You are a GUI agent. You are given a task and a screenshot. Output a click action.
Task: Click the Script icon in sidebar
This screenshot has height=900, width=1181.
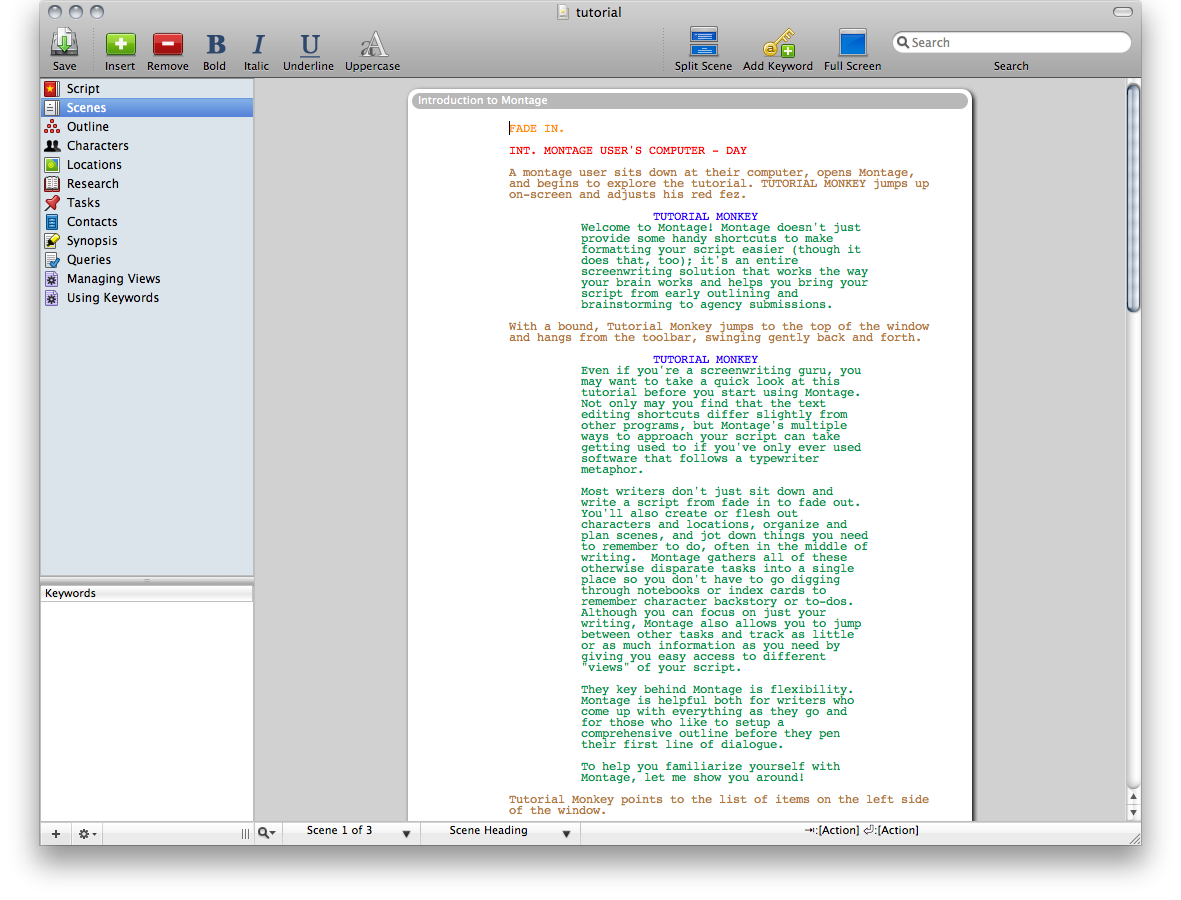(x=52, y=89)
